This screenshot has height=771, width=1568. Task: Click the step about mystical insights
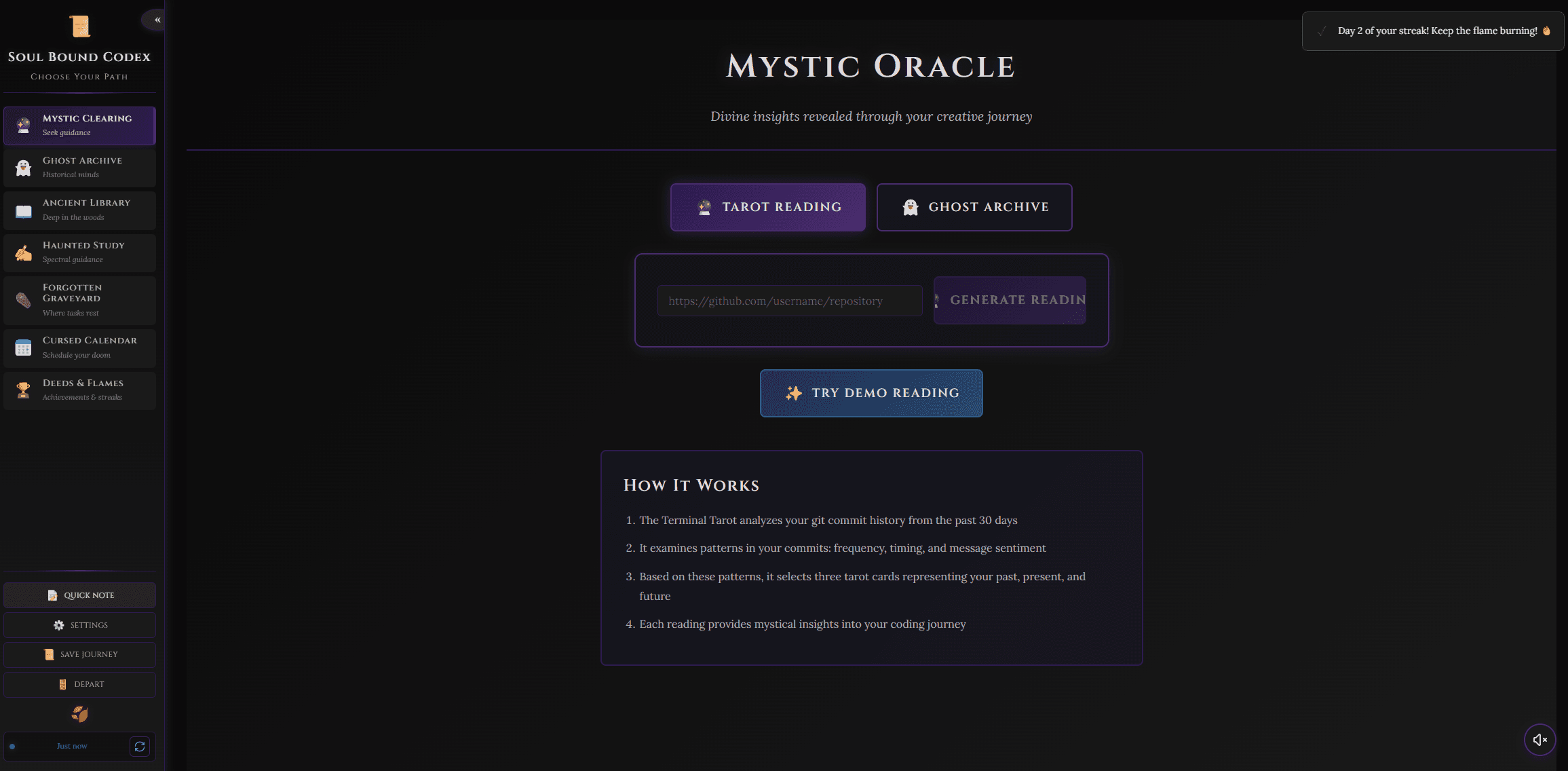click(x=803, y=624)
